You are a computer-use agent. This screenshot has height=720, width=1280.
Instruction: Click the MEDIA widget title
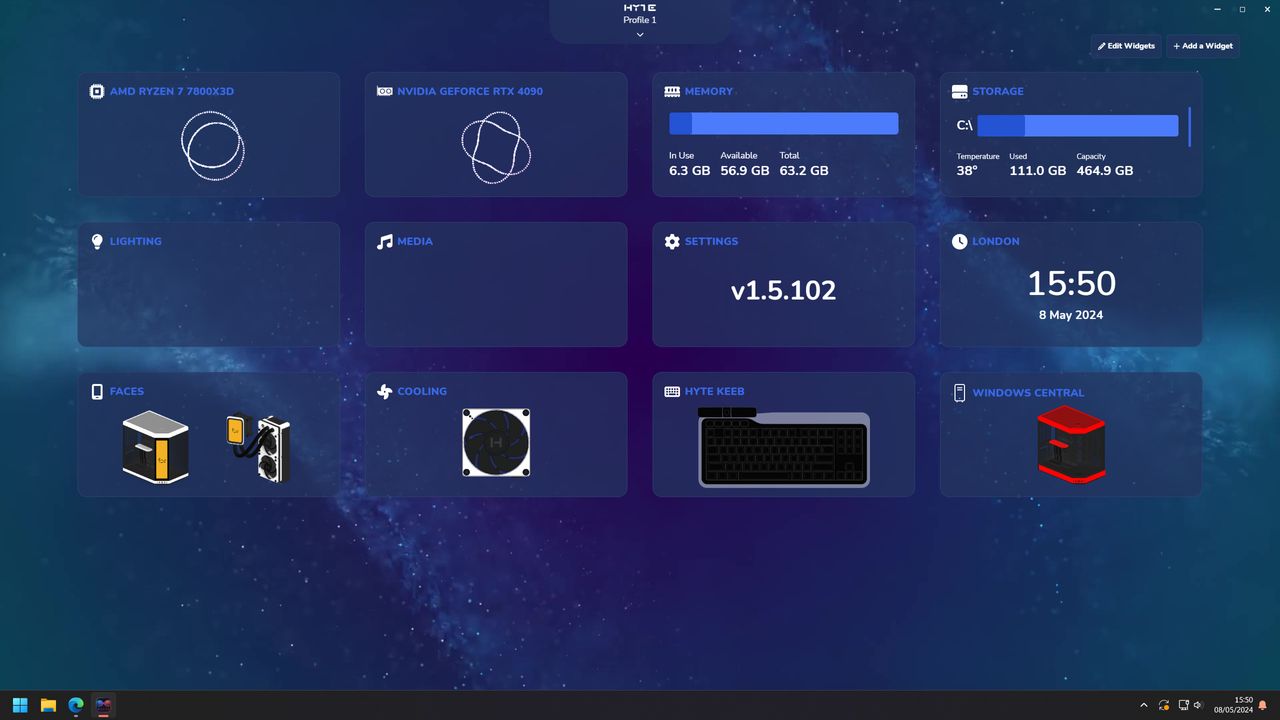pos(415,241)
